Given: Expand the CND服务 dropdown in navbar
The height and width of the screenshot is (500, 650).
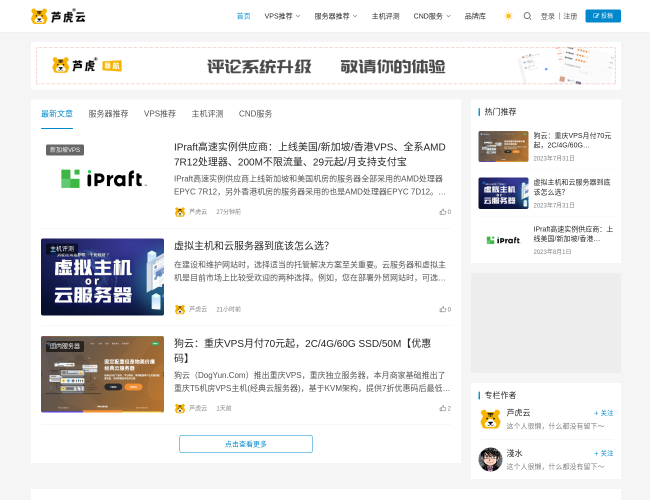Looking at the screenshot, I should pos(432,16).
